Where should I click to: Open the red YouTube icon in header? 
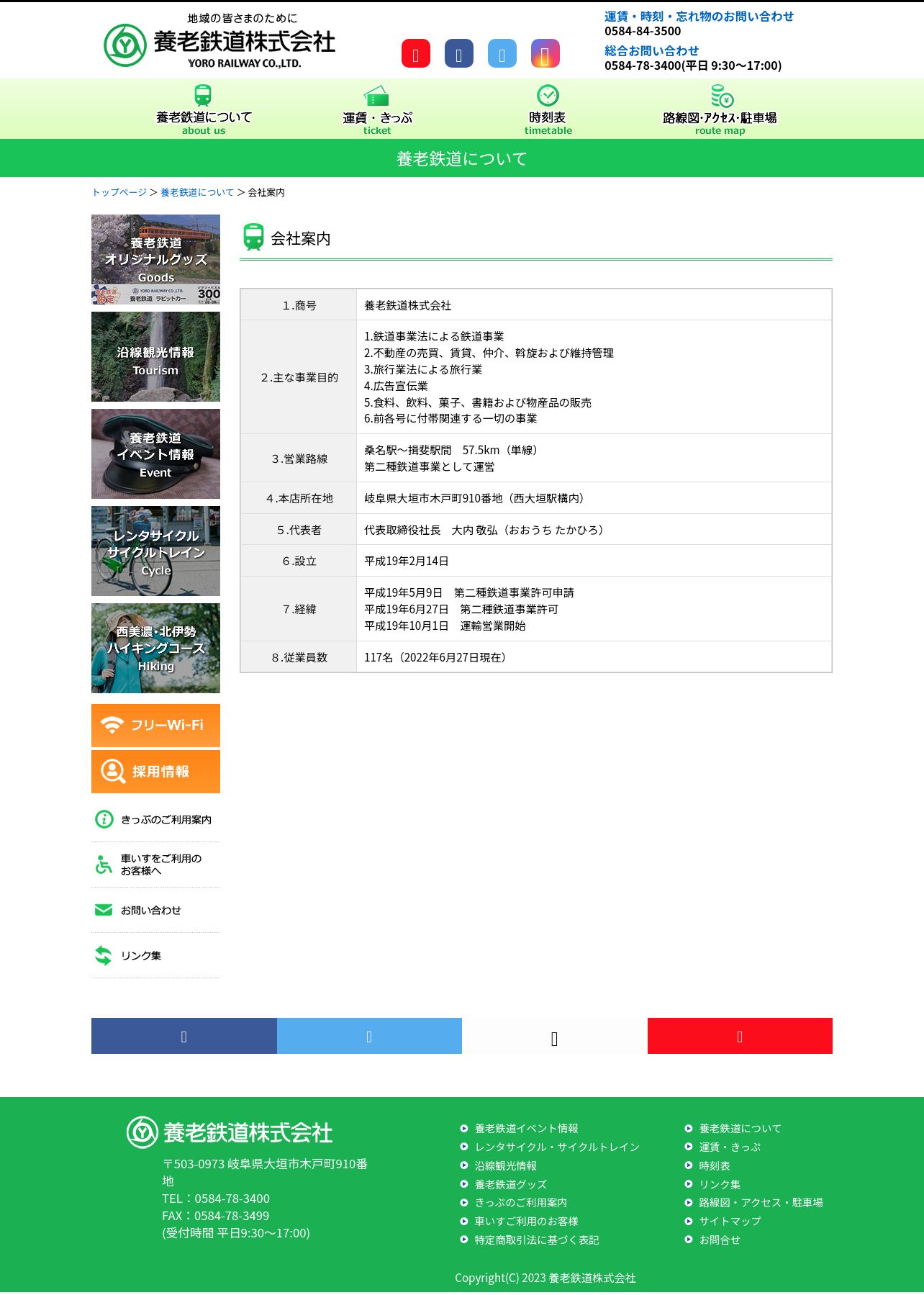pyautogui.click(x=416, y=54)
